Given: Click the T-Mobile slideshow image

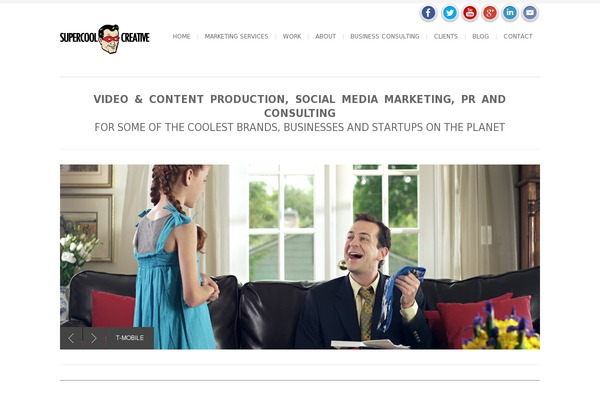Looking at the screenshot, I should coord(300,257).
